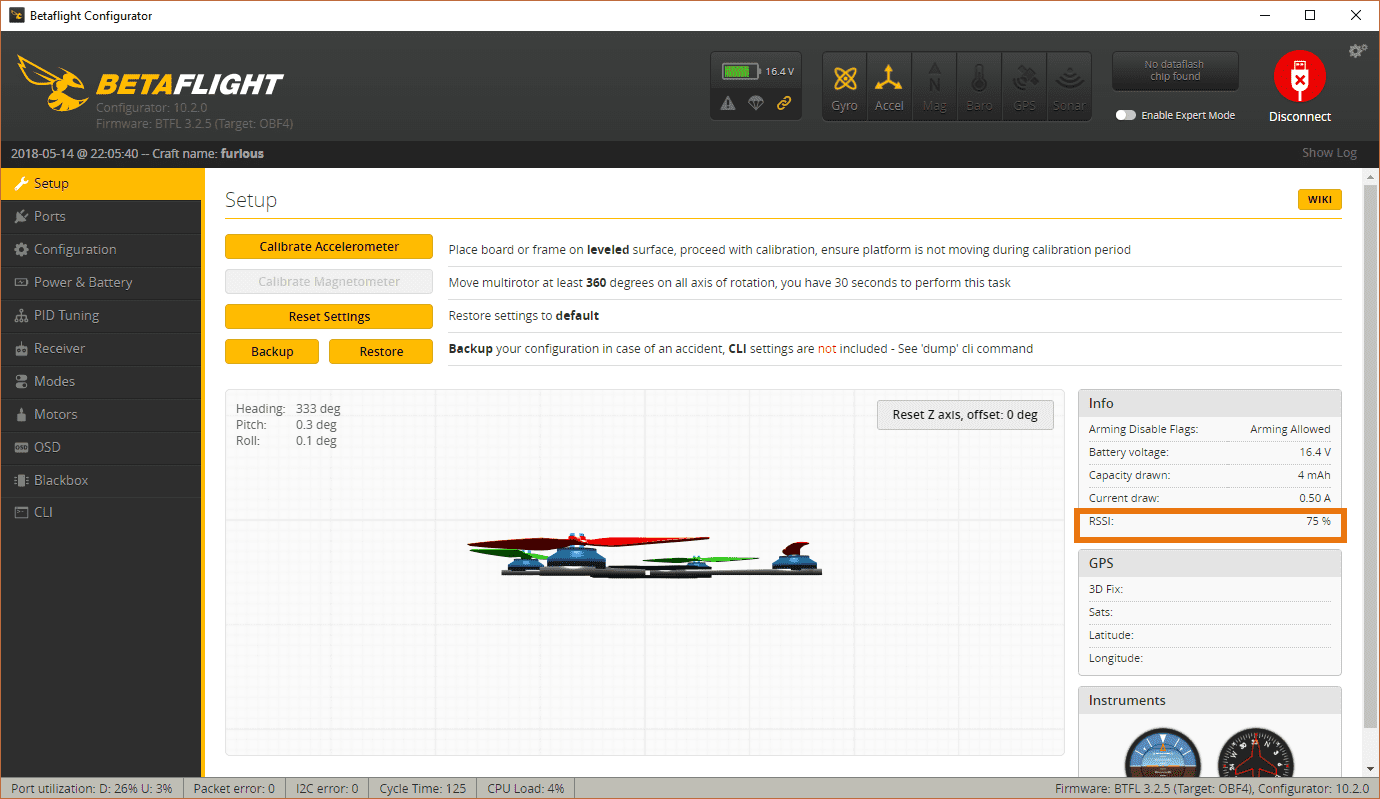
Task: Toggle Enable Expert Mode switch
Action: (1126, 115)
